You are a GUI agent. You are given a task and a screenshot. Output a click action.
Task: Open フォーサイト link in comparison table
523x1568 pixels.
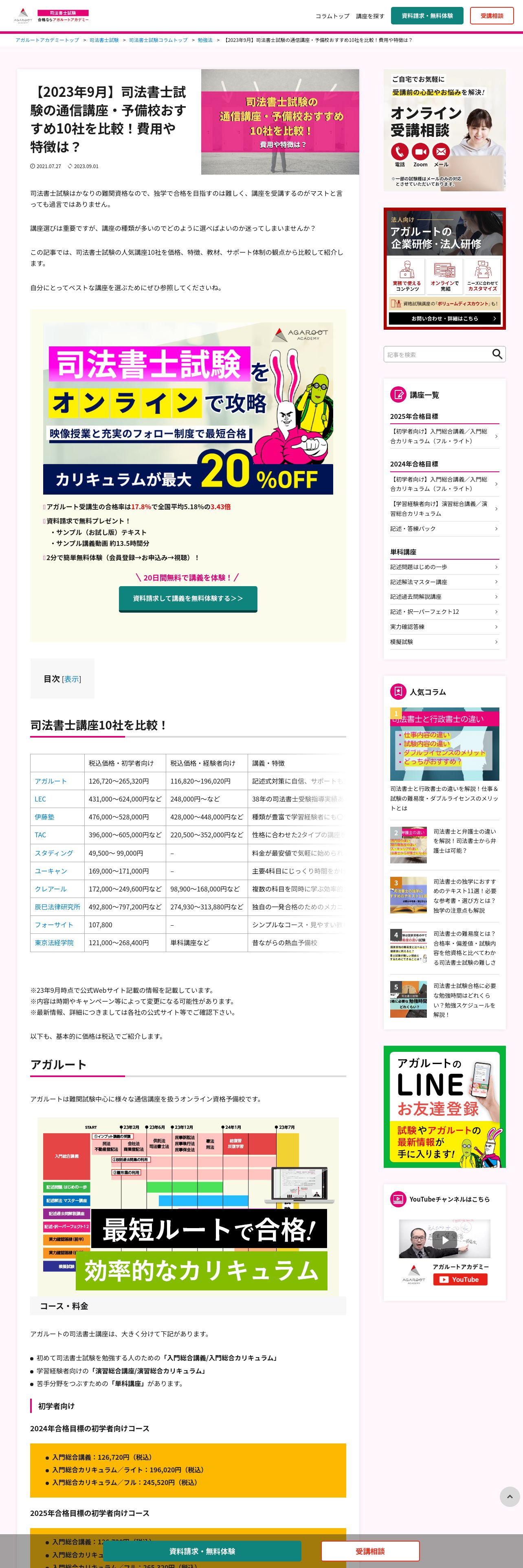click(x=54, y=924)
